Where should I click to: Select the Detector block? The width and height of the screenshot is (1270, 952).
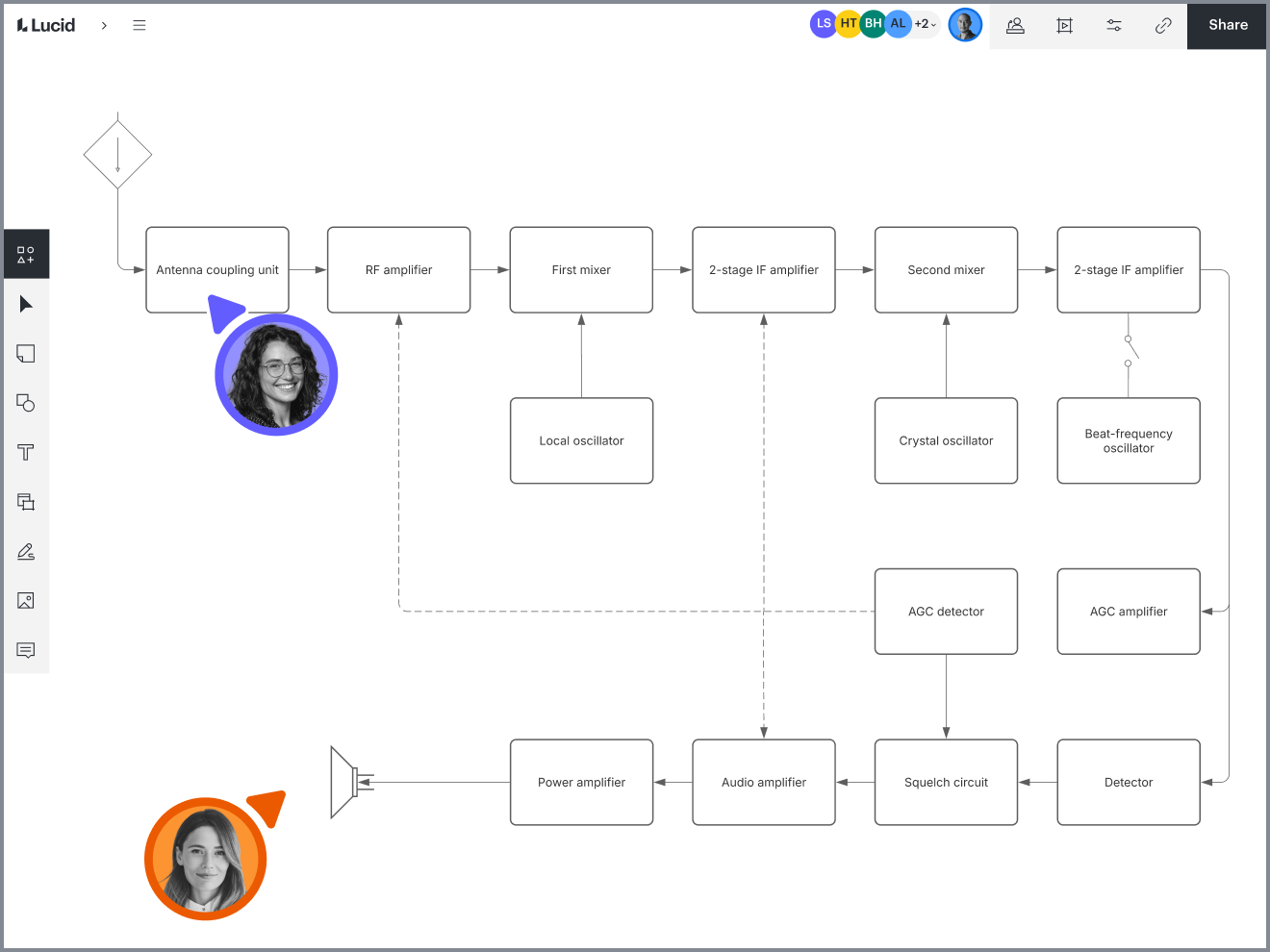(x=1129, y=783)
